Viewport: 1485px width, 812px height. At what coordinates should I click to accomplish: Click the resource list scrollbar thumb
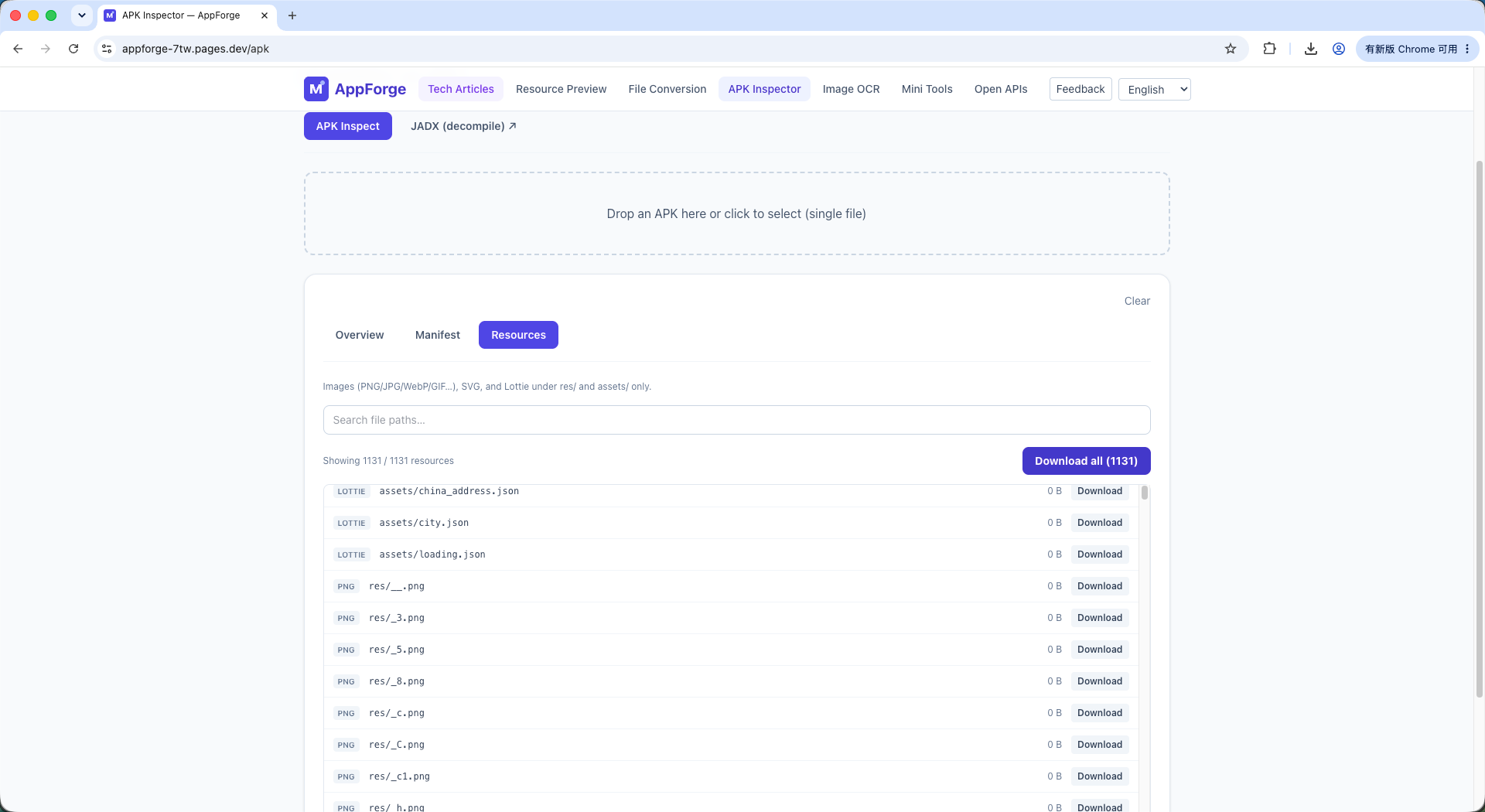(x=1144, y=493)
